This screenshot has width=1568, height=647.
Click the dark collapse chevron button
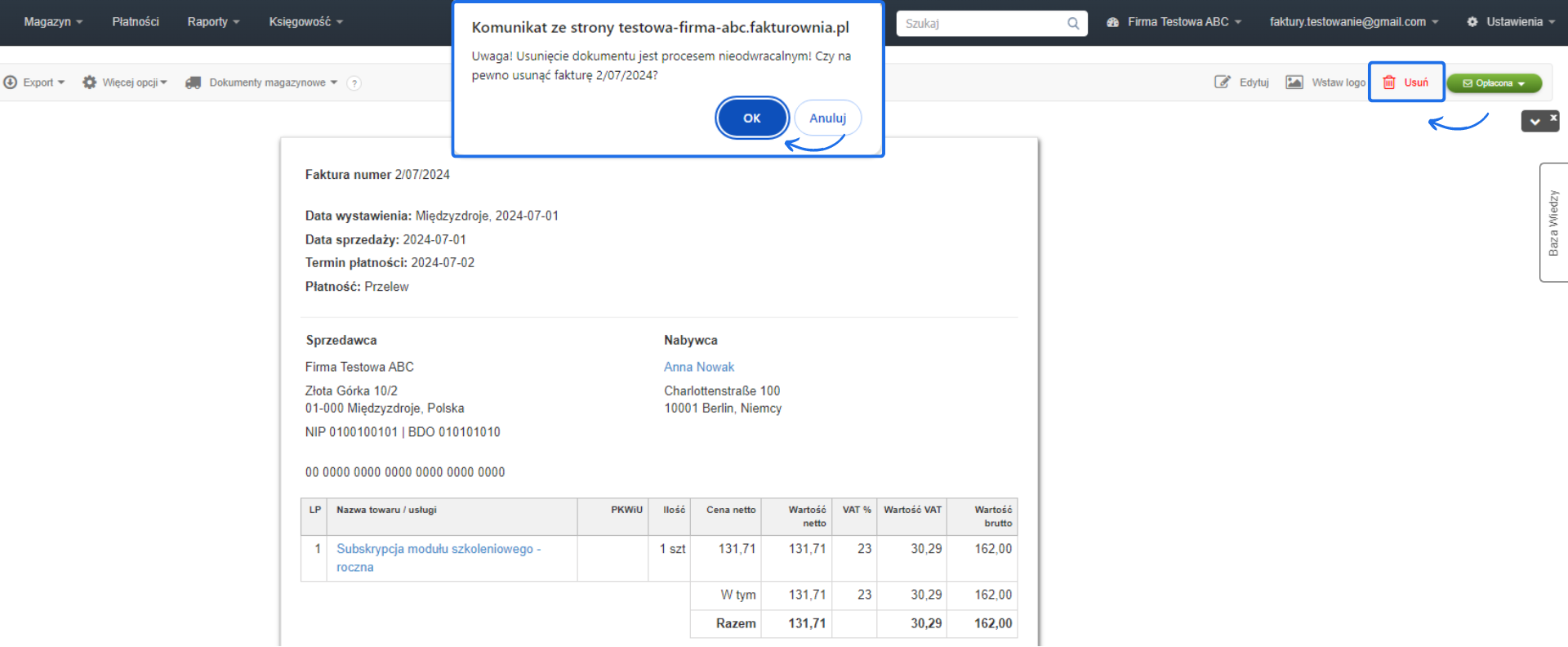tap(1535, 122)
